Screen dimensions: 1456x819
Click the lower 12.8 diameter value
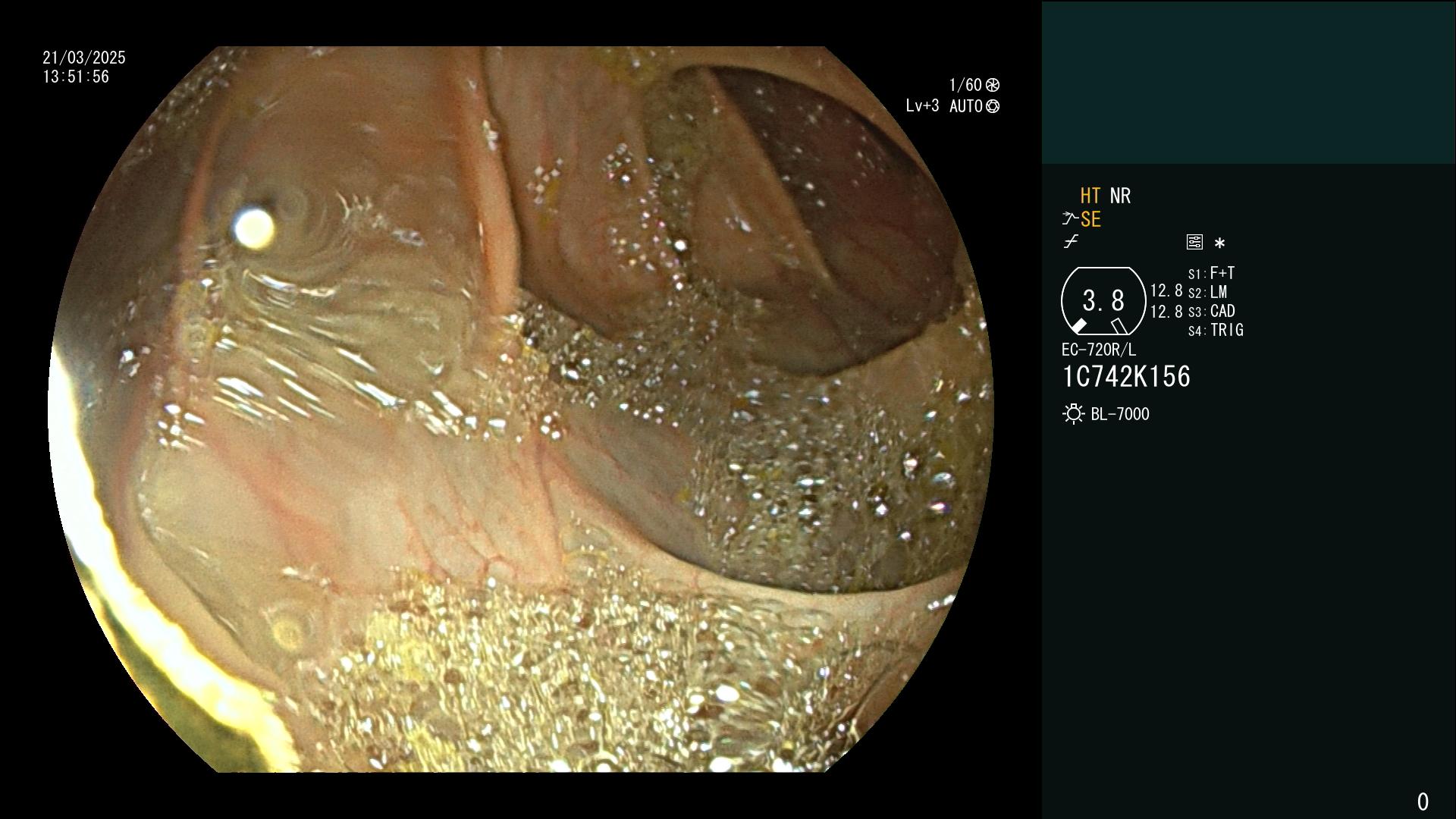click(x=1166, y=311)
